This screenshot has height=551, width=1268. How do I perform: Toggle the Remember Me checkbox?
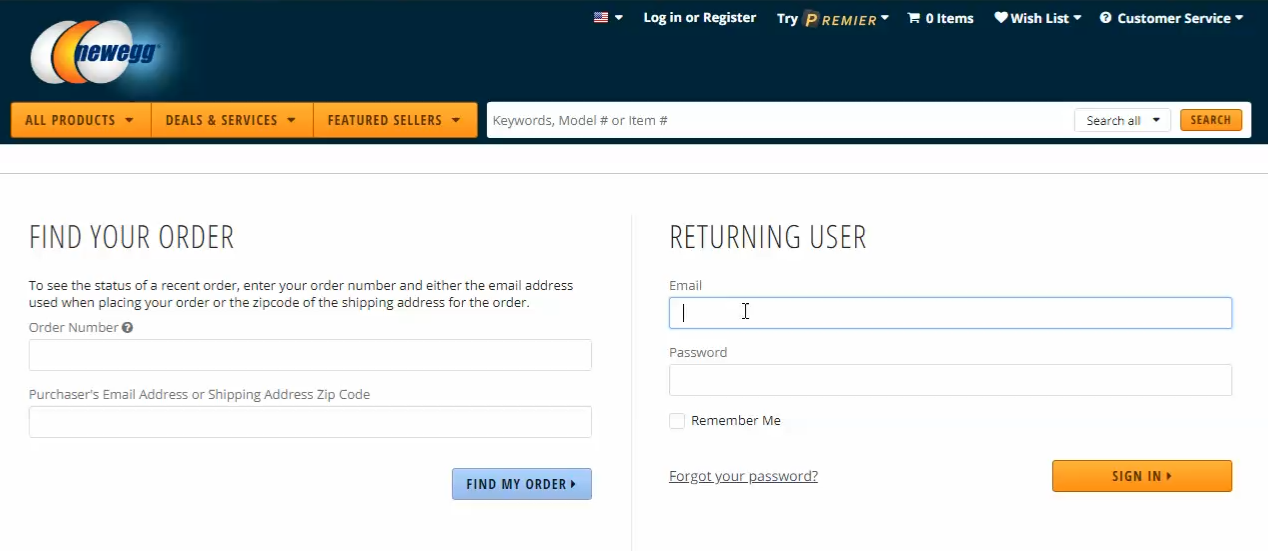click(677, 421)
